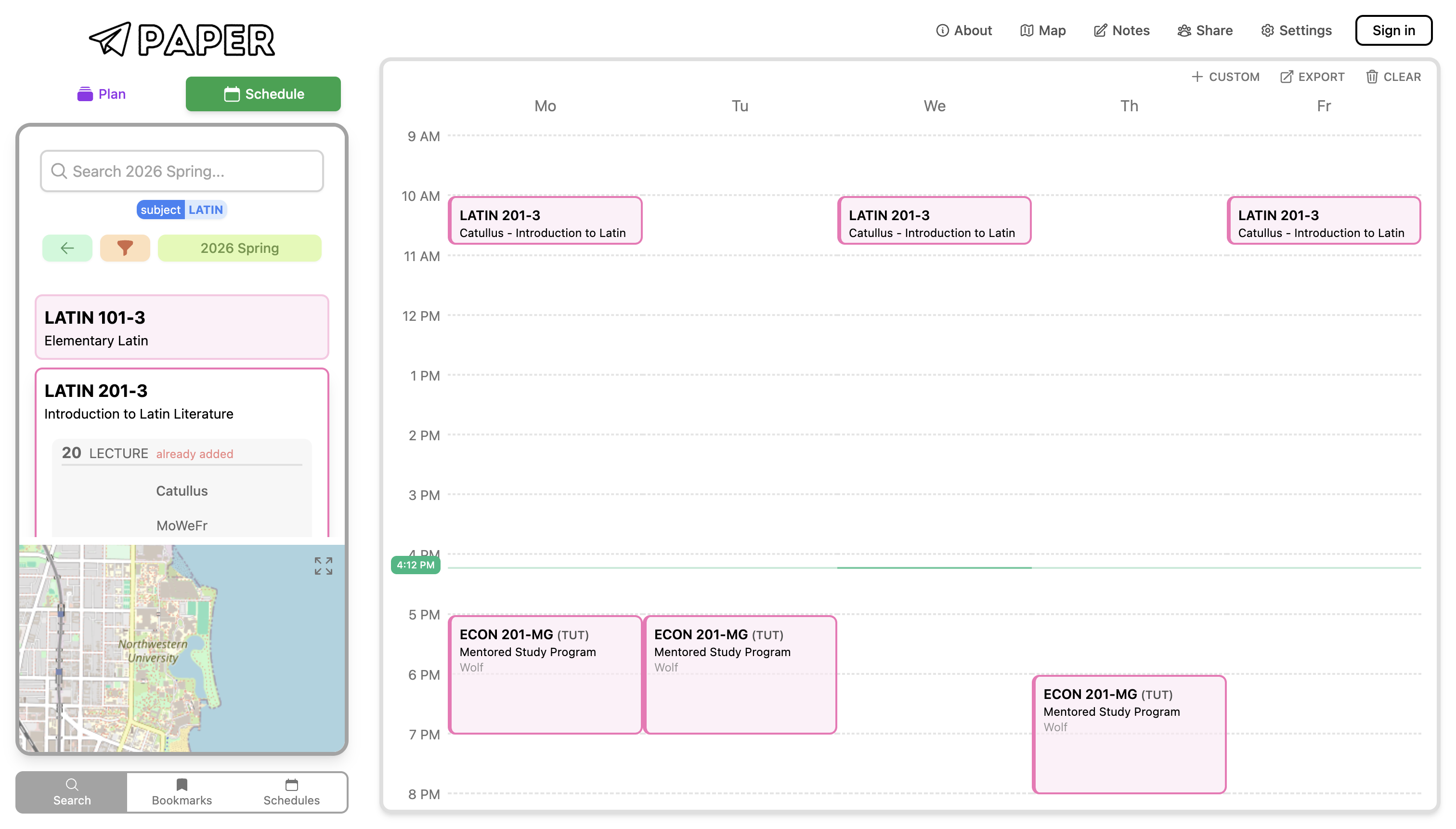
Task: Click the back arrow above course results
Action: (66, 248)
